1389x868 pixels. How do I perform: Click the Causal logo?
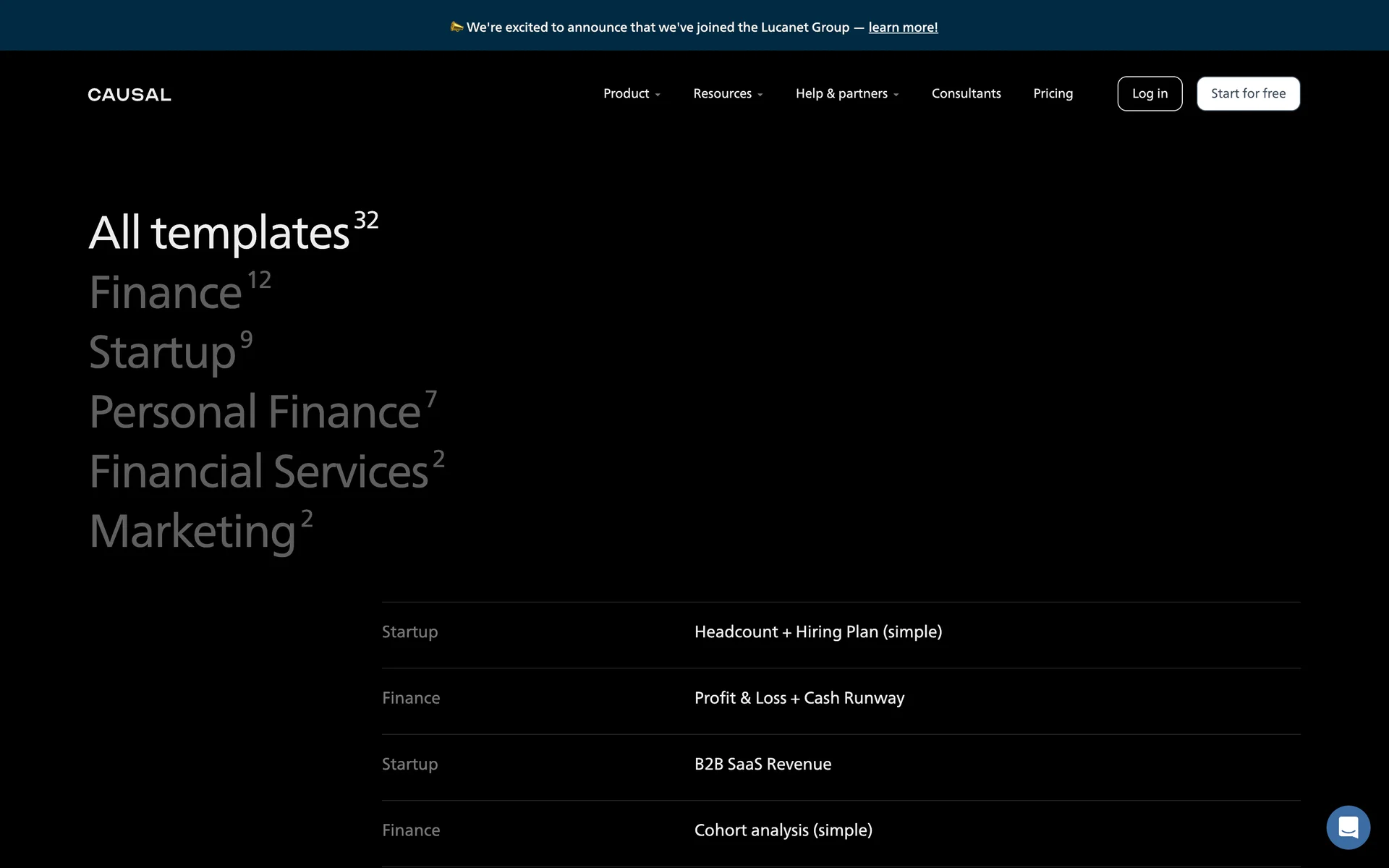pyautogui.click(x=129, y=95)
